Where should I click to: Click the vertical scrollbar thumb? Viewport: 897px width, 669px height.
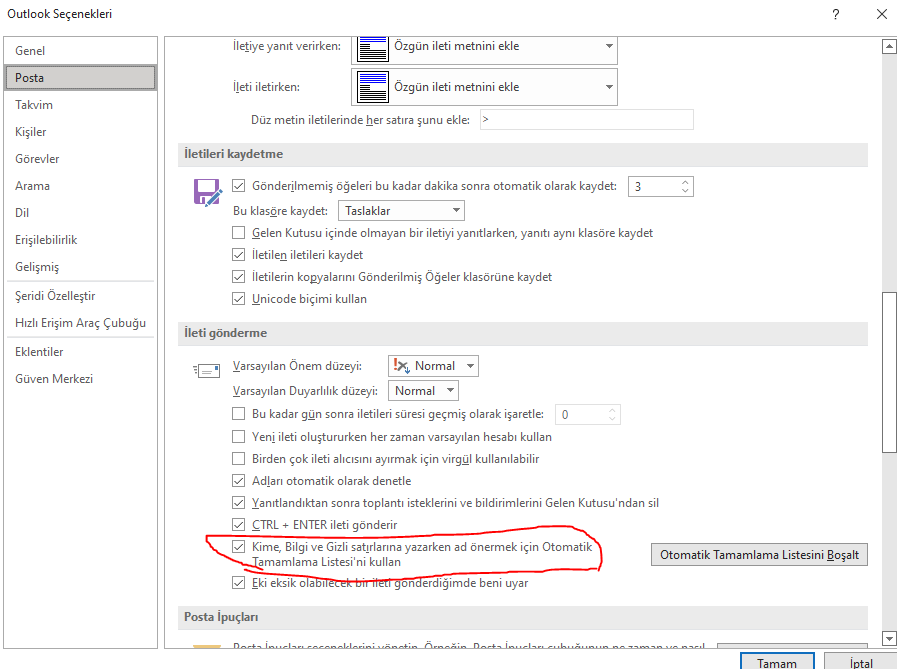[x=889, y=372]
